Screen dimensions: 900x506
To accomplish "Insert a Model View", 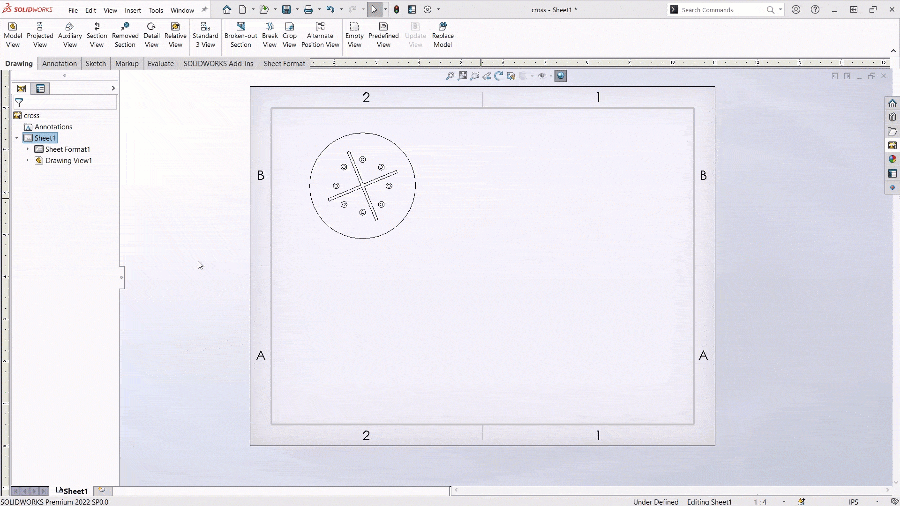I will click(13, 35).
